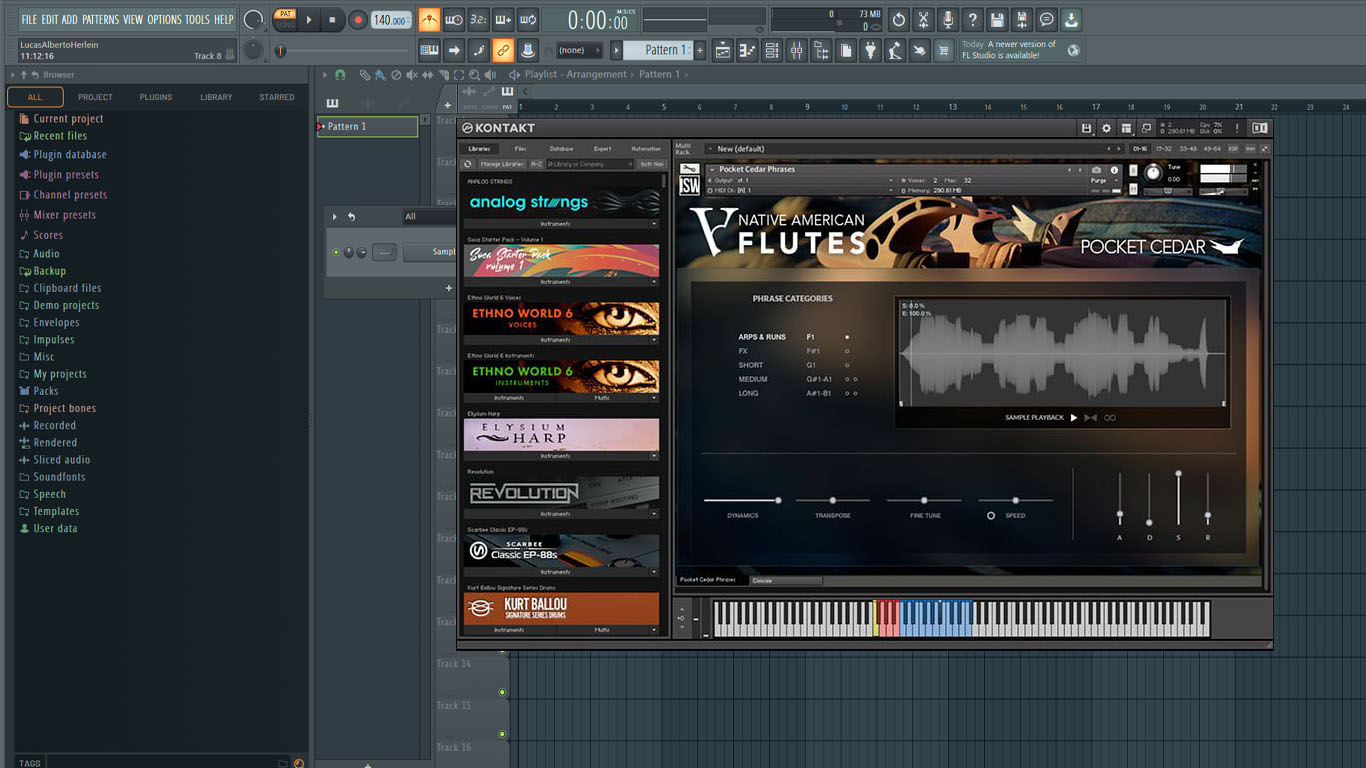Open the Pattern 1 selector
Image resolution: width=1366 pixels, height=768 pixels.
coord(659,50)
